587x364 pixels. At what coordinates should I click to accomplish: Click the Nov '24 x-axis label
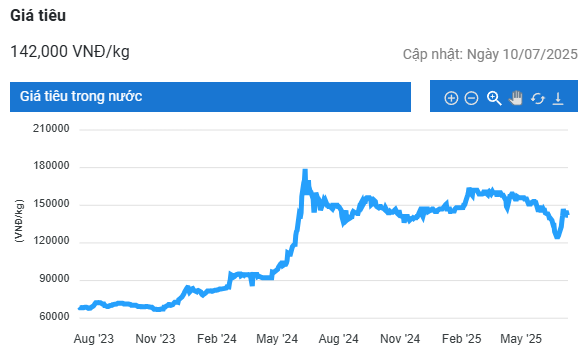click(400, 339)
